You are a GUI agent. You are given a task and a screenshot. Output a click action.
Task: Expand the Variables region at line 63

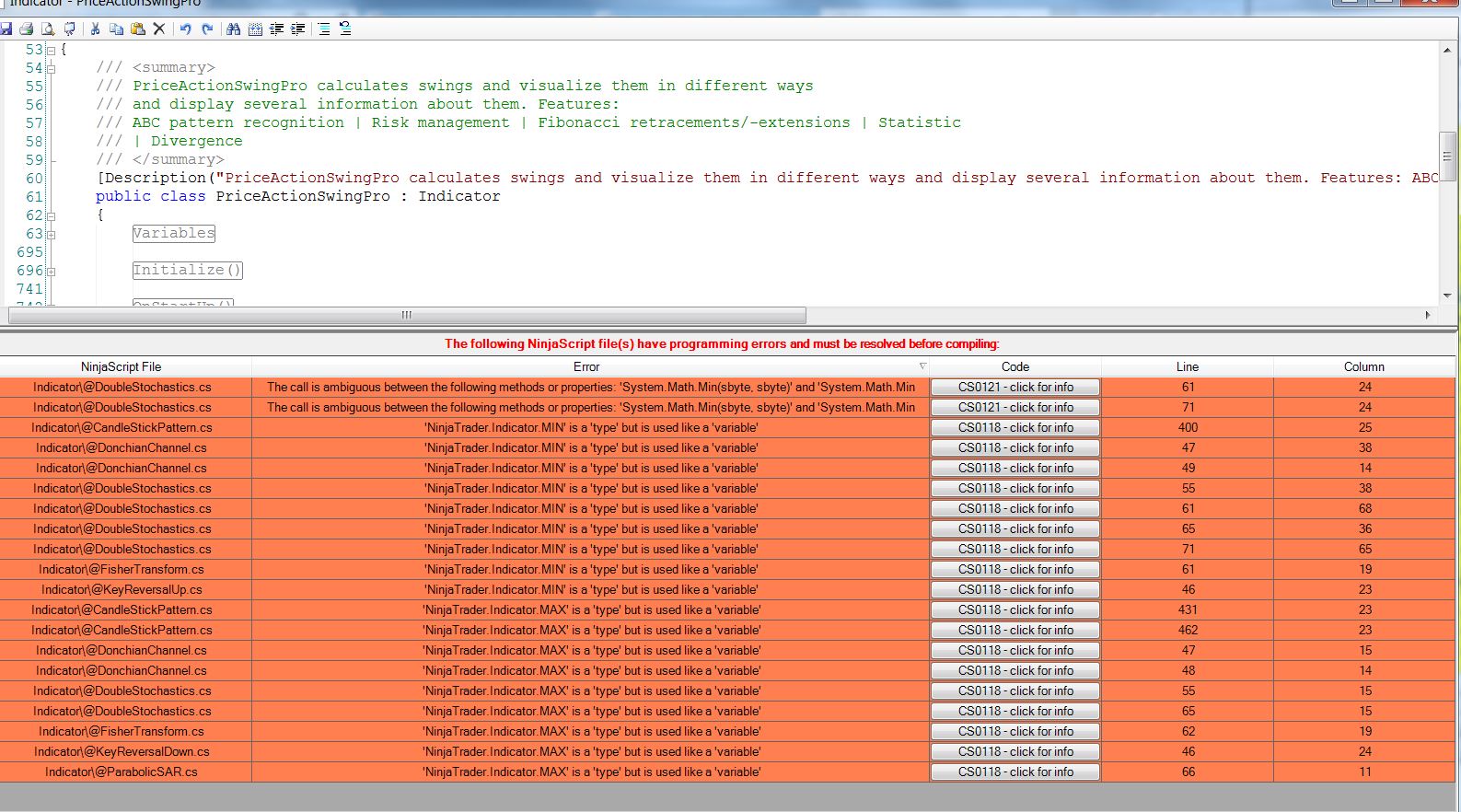click(x=51, y=234)
